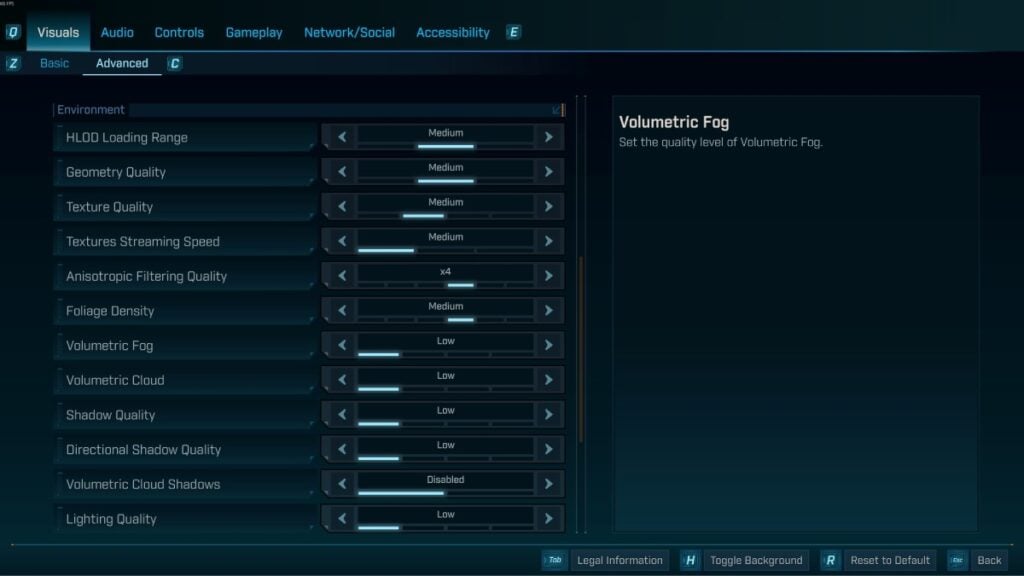Raise Anisotropic Filtering Quality using right arrow

548,276
